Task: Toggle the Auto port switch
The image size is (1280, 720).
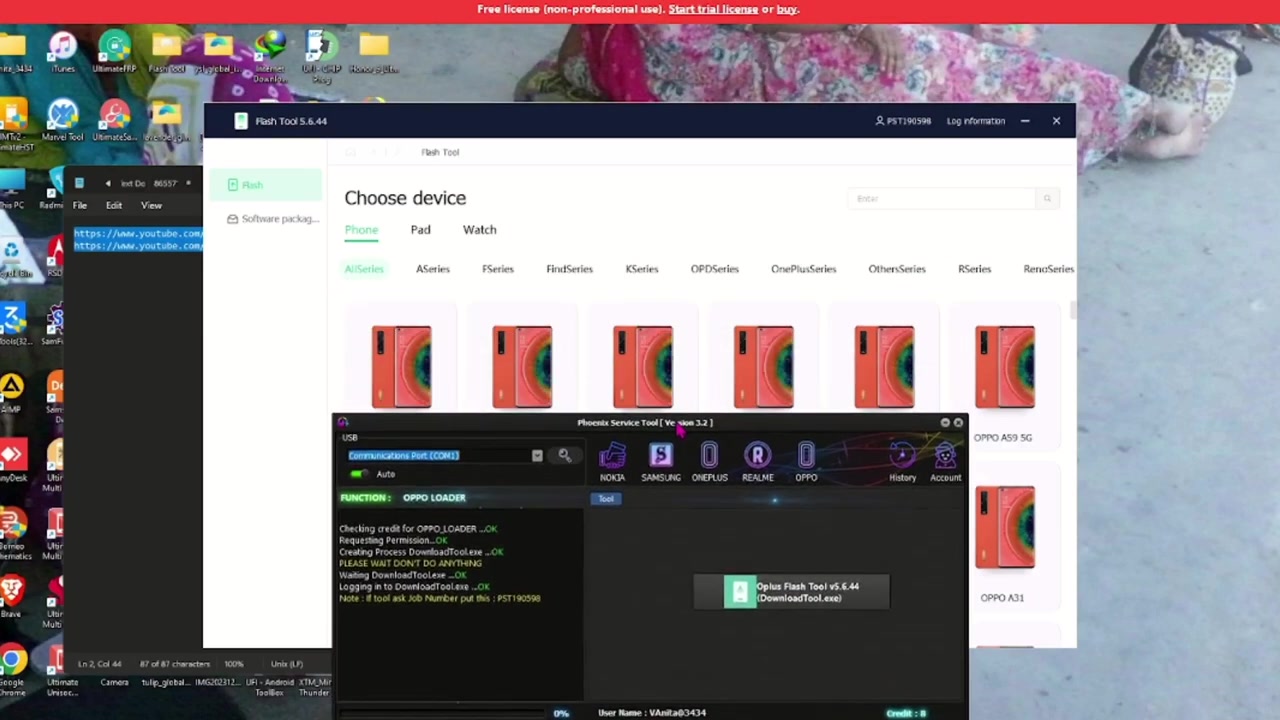Action: click(x=358, y=474)
